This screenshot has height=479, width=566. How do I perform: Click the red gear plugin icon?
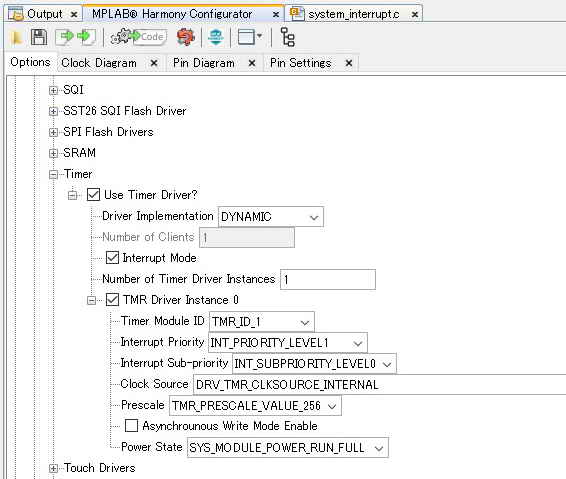[186, 37]
